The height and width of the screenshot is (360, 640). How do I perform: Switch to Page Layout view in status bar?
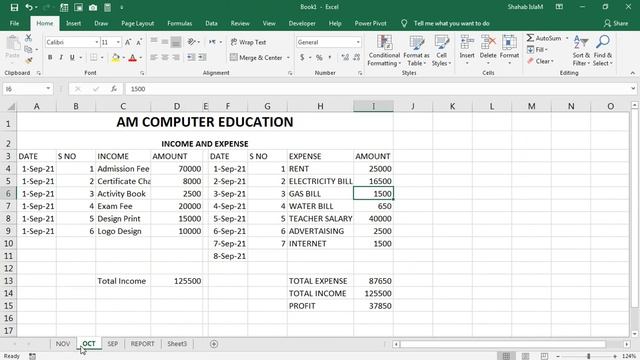(526, 356)
